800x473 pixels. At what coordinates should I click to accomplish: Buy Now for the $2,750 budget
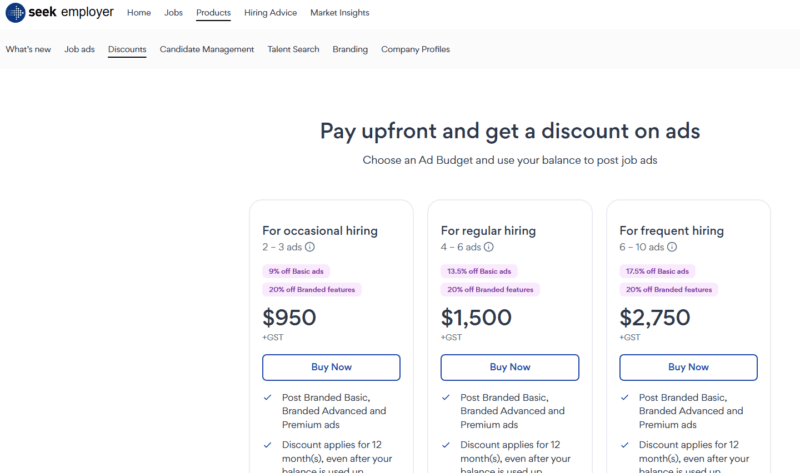pos(688,367)
